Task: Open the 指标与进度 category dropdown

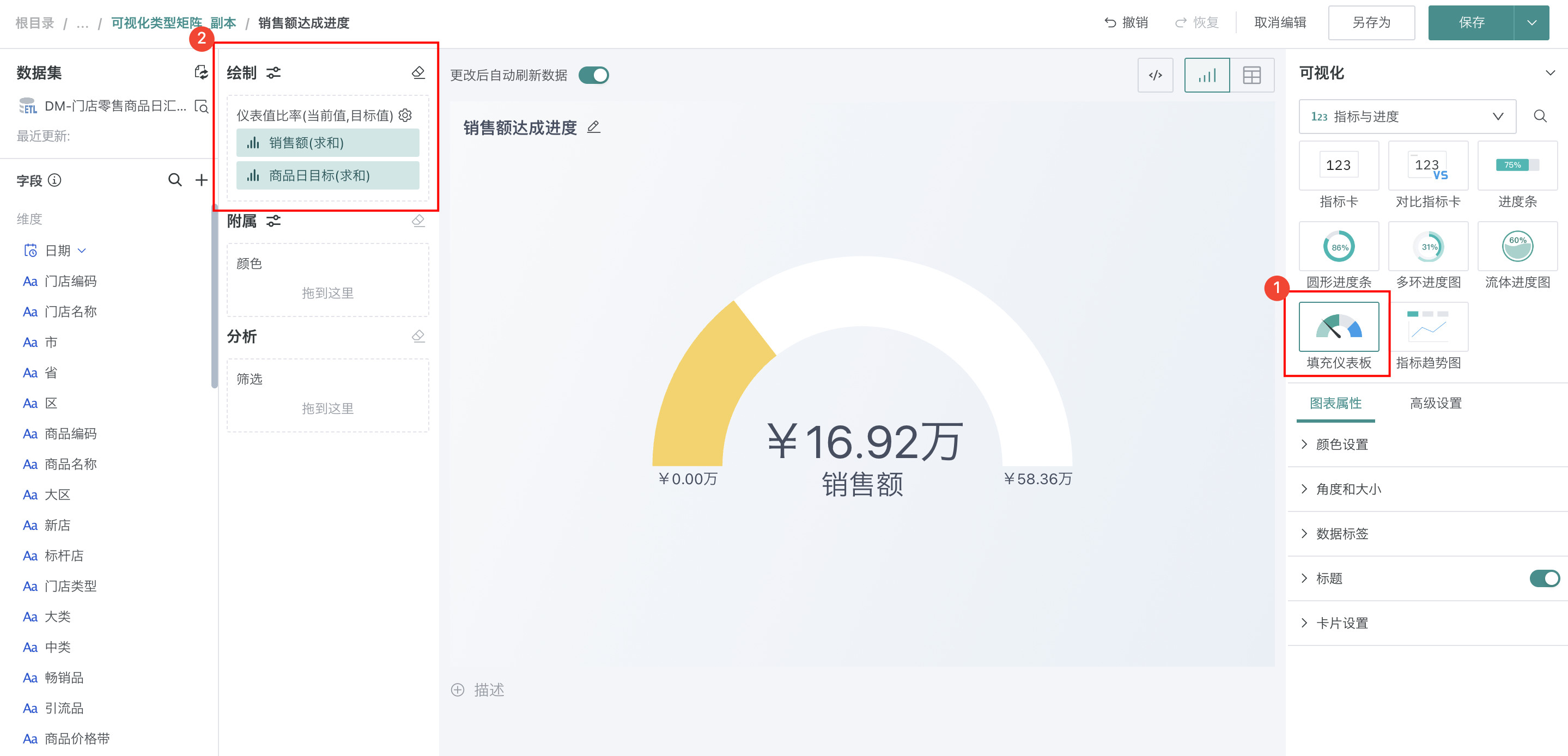Action: coord(1407,116)
